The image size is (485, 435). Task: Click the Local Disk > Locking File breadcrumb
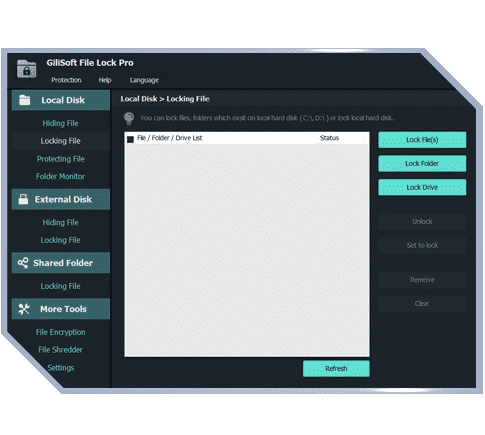pyautogui.click(x=165, y=99)
